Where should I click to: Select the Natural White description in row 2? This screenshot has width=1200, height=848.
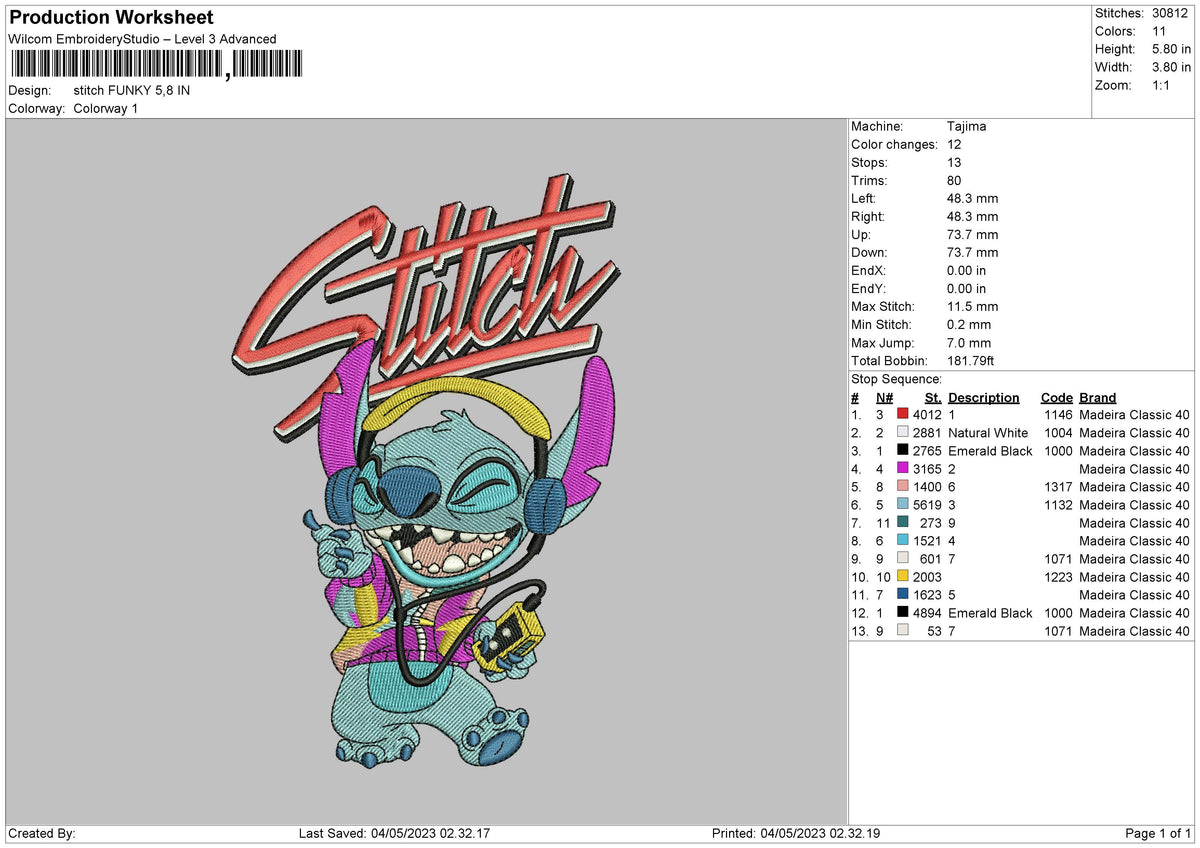[988, 433]
